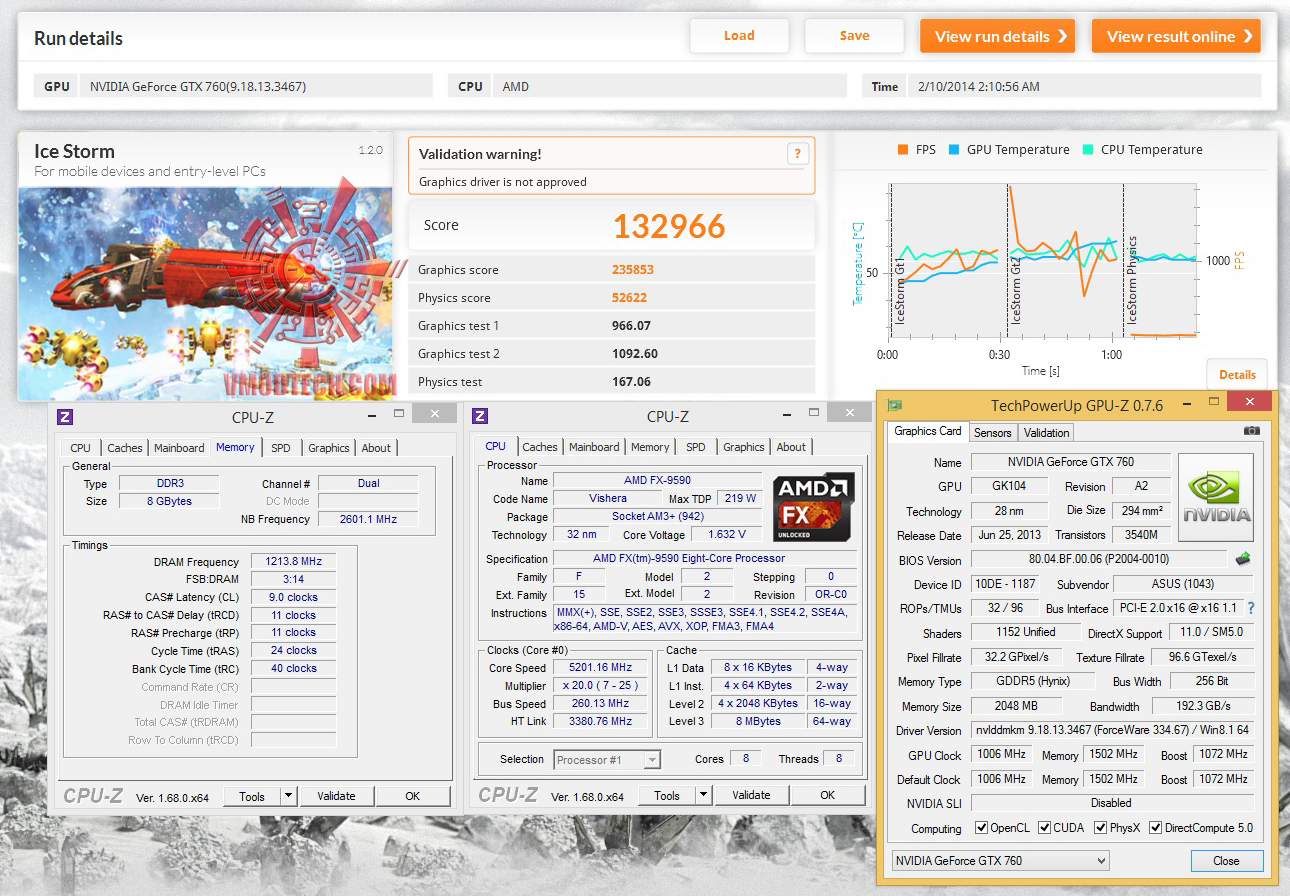Click the GPU-Z BIOS Version field
The height and width of the screenshot is (896, 1290).
(1098, 559)
